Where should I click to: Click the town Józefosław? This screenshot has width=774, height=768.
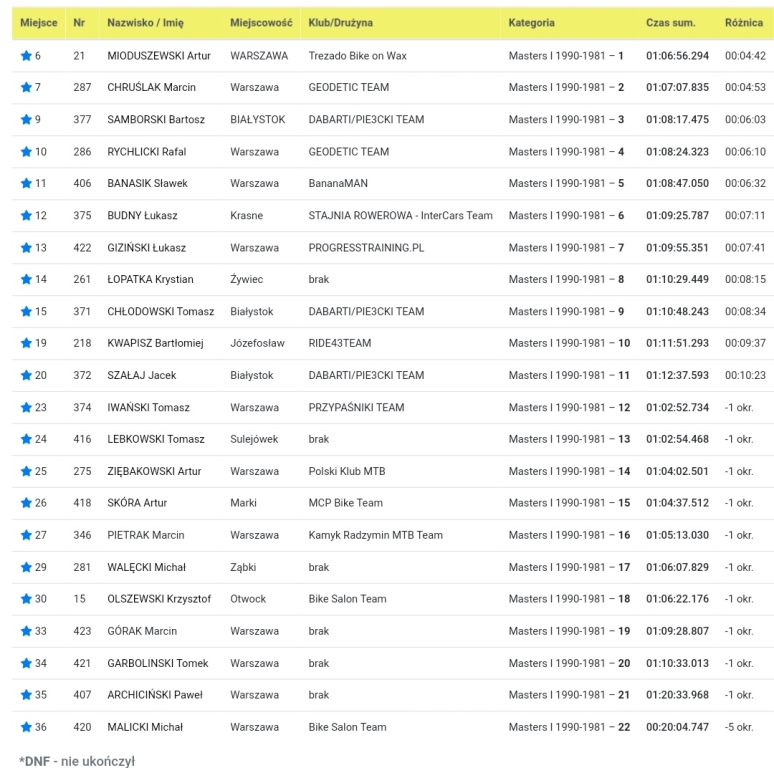coord(257,343)
